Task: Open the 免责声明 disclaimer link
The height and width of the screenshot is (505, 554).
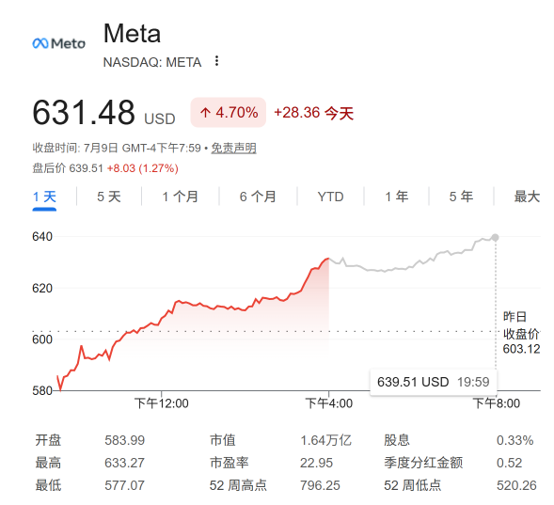Action: (234, 148)
